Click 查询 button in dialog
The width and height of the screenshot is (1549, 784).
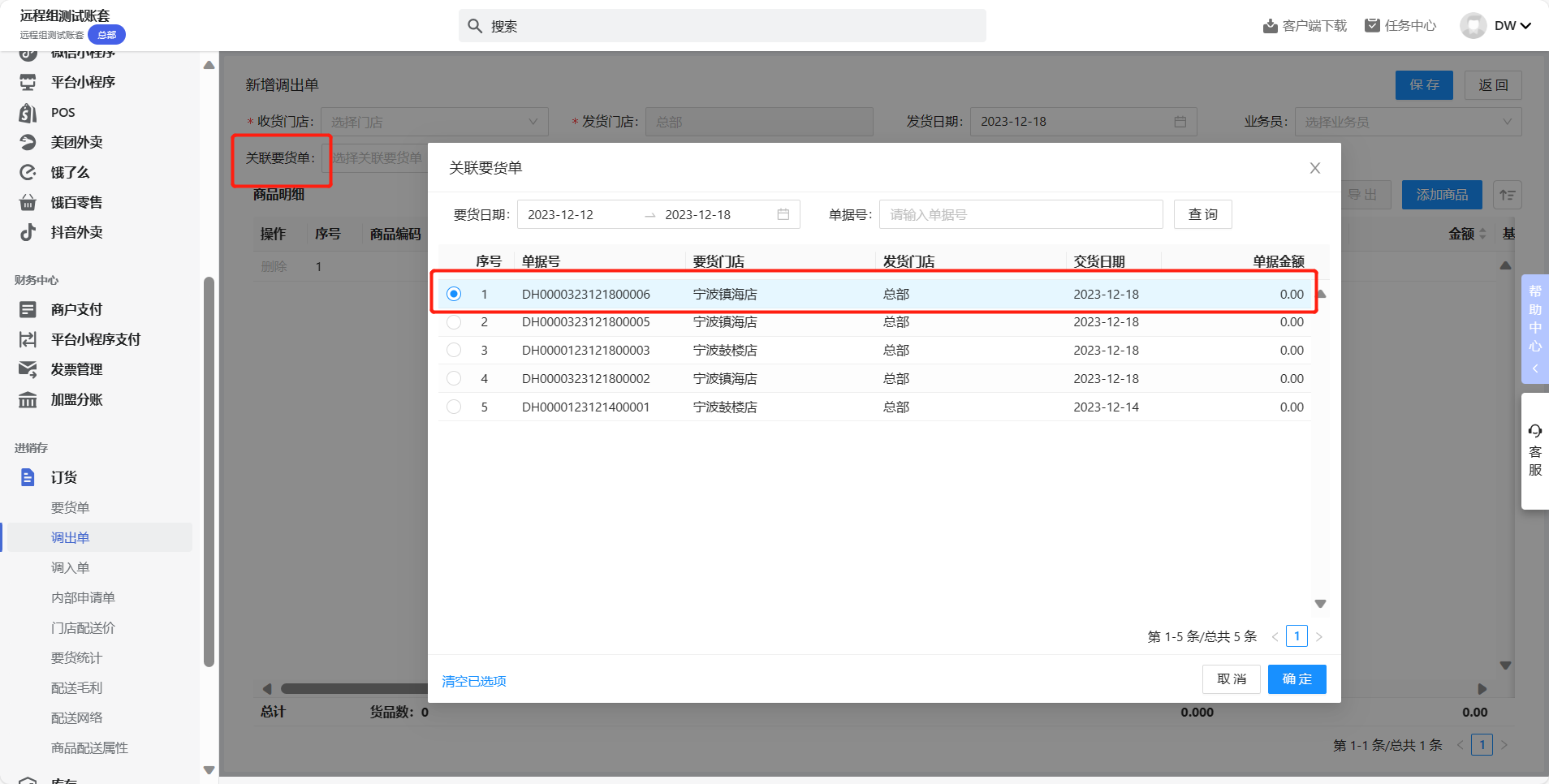tap(1203, 214)
